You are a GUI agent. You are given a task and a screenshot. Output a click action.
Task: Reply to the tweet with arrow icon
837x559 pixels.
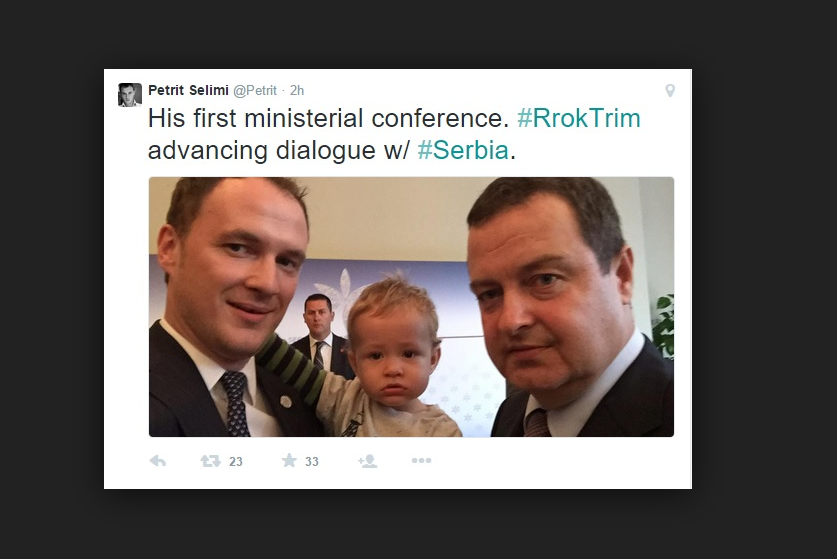coord(158,461)
